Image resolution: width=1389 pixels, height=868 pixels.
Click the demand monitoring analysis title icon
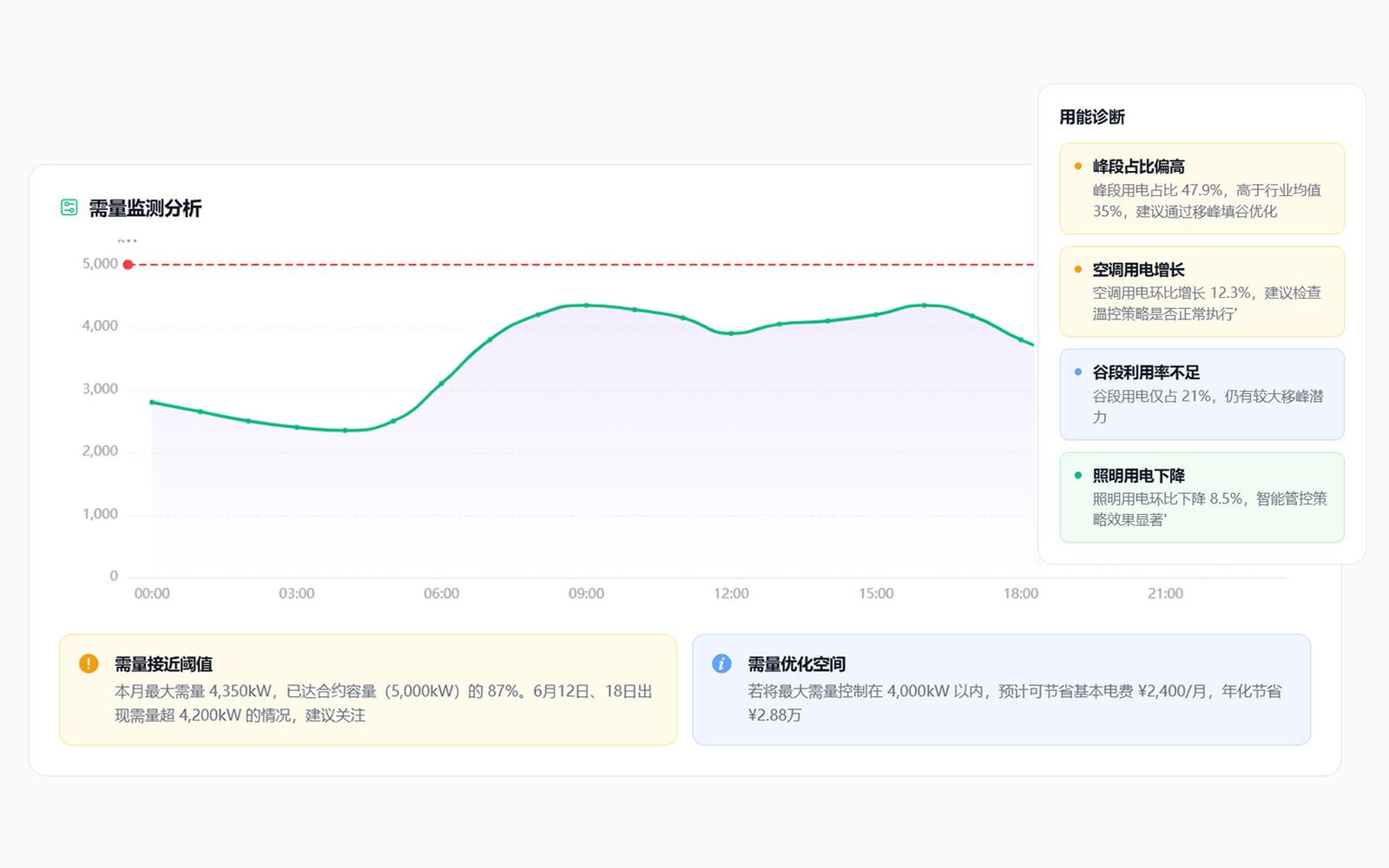[x=69, y=207]
